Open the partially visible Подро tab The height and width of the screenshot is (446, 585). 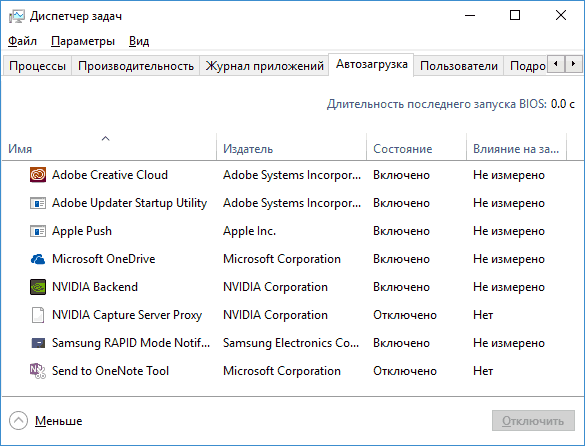tap(526, 66)
